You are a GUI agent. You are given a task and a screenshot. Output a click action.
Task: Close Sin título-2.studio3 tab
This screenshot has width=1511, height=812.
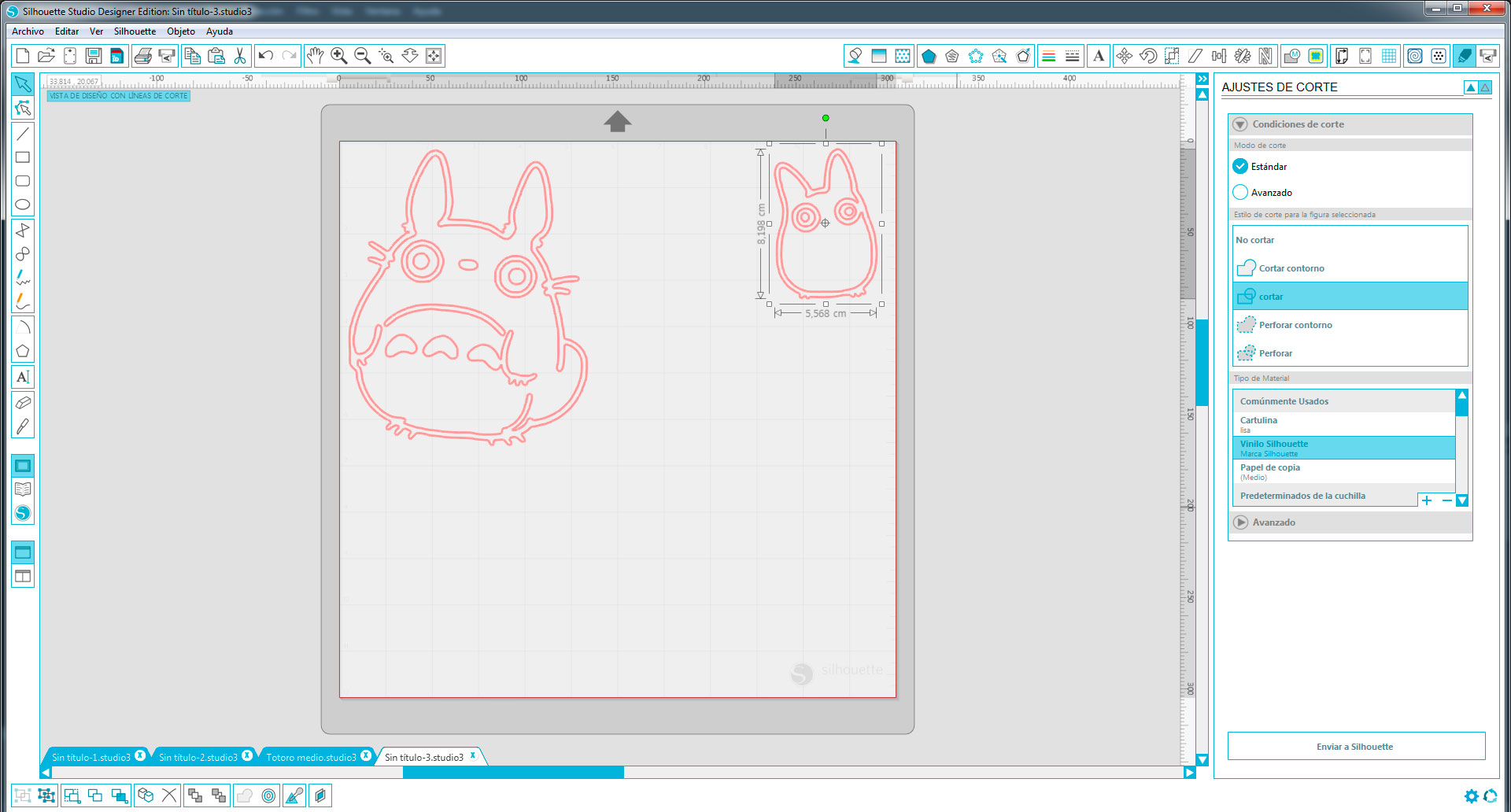click(247, 755)
